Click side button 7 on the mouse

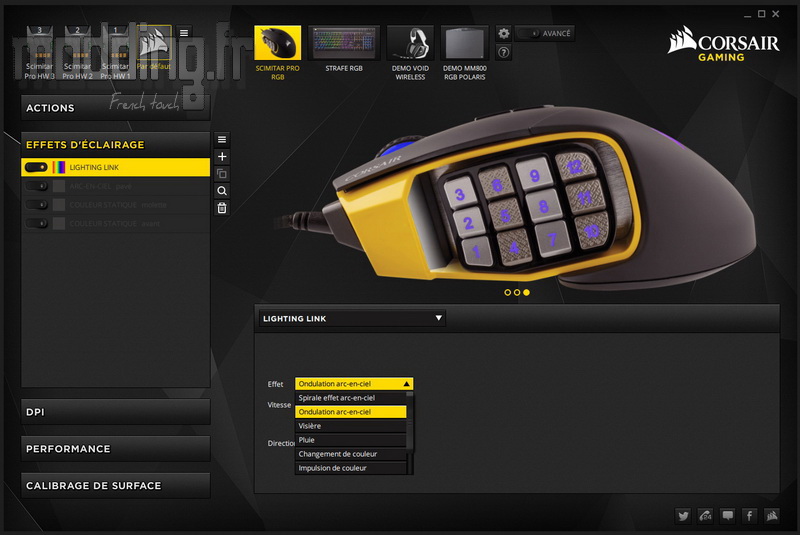(x=552, y=238)
